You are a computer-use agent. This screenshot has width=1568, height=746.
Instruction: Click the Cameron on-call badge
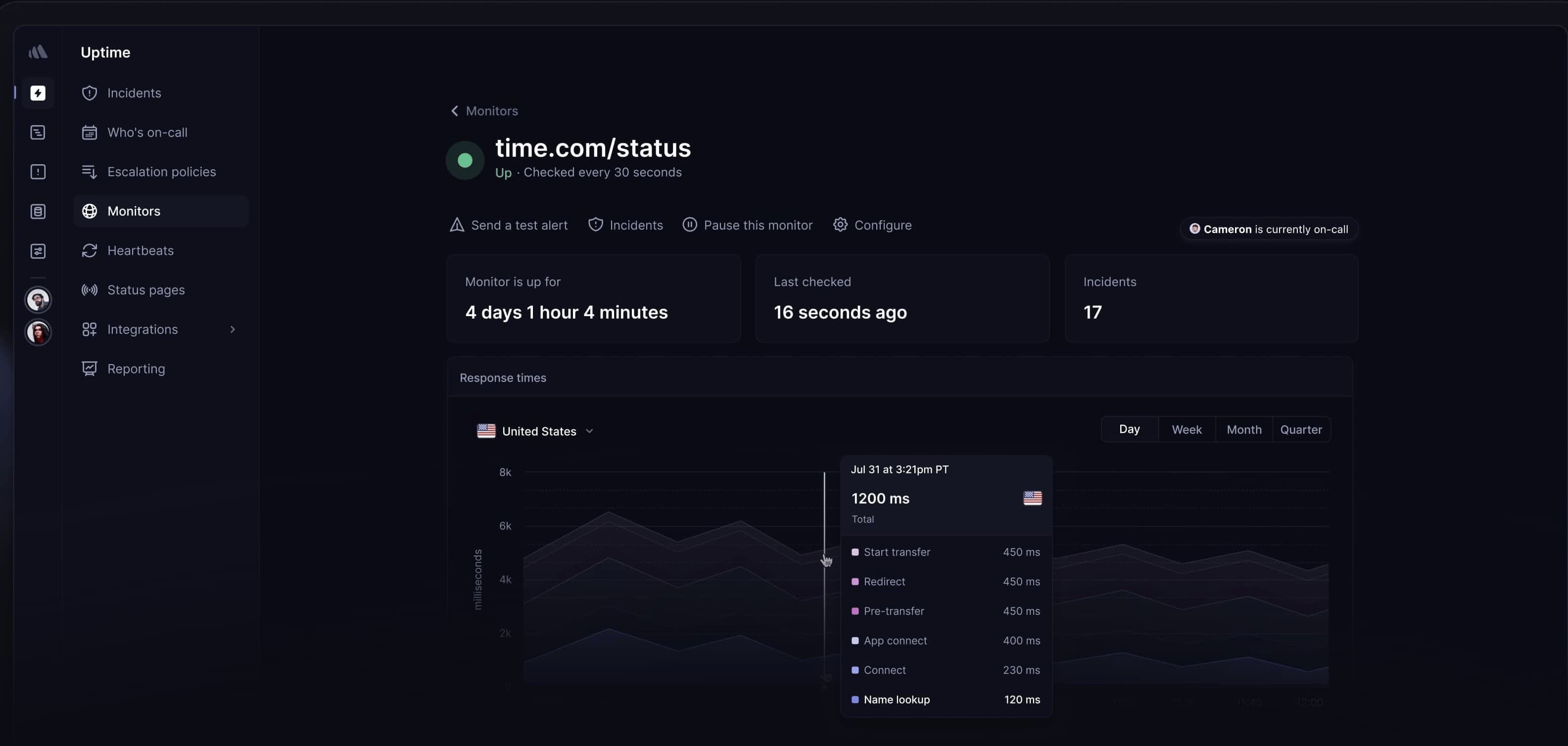tap(1269, 230)
